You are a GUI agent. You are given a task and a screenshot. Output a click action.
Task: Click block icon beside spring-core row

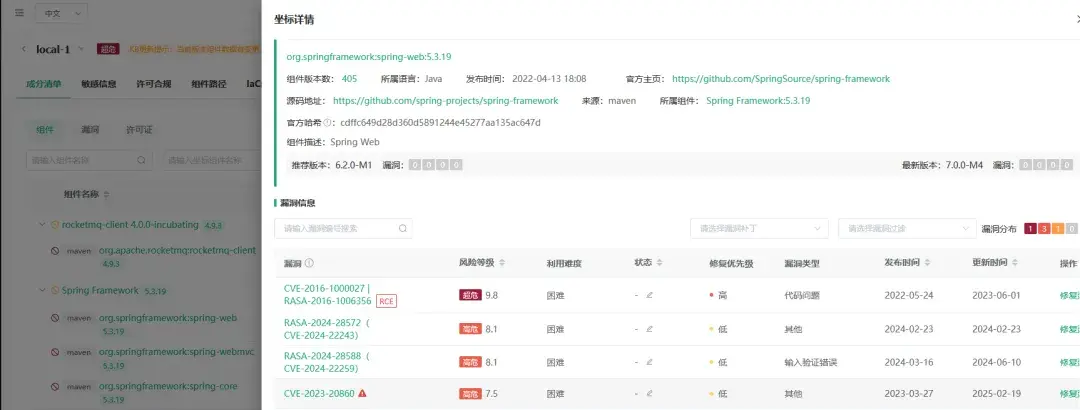(55, 387)
